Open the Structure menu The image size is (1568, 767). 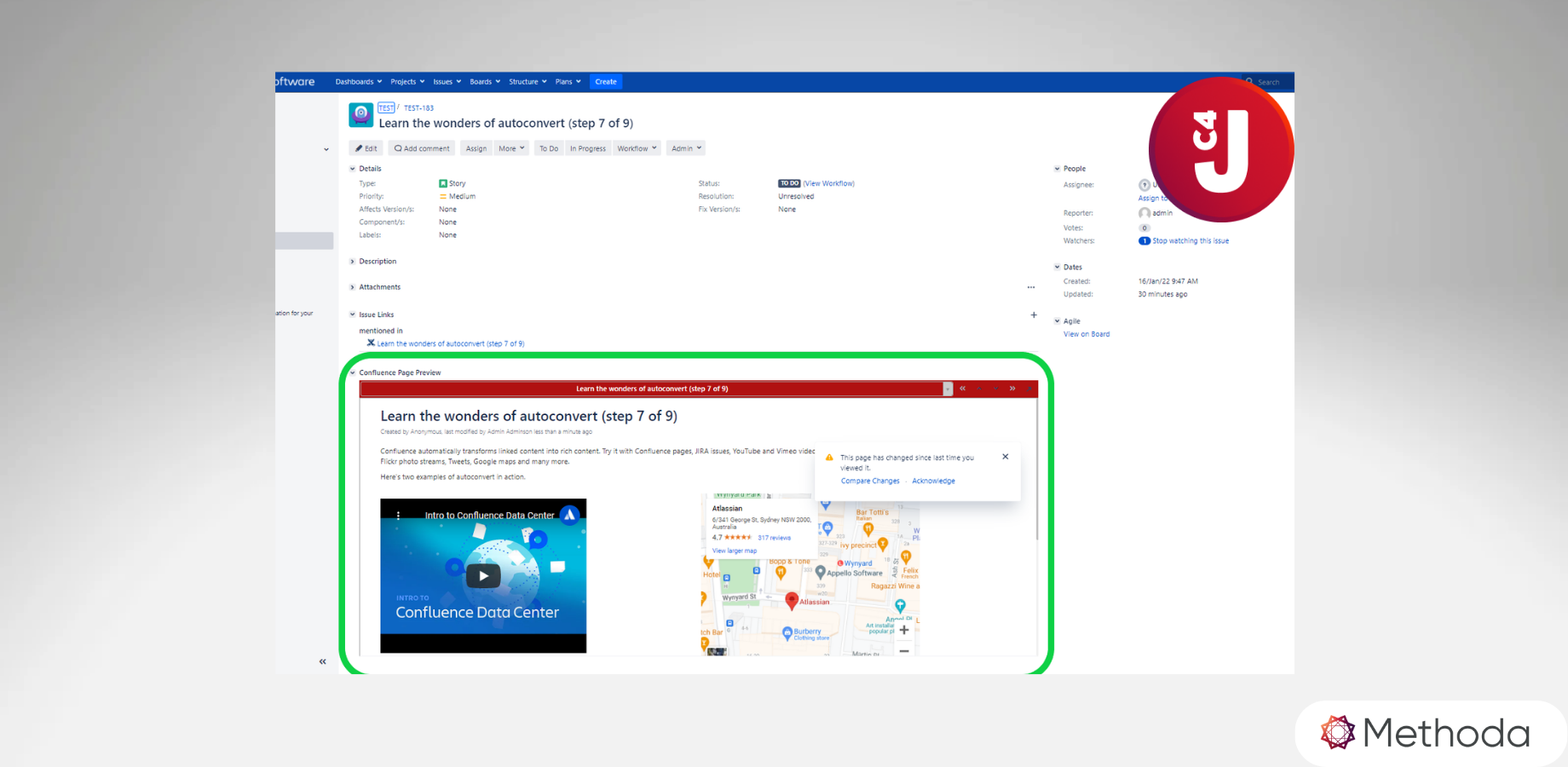coord(527,82)
